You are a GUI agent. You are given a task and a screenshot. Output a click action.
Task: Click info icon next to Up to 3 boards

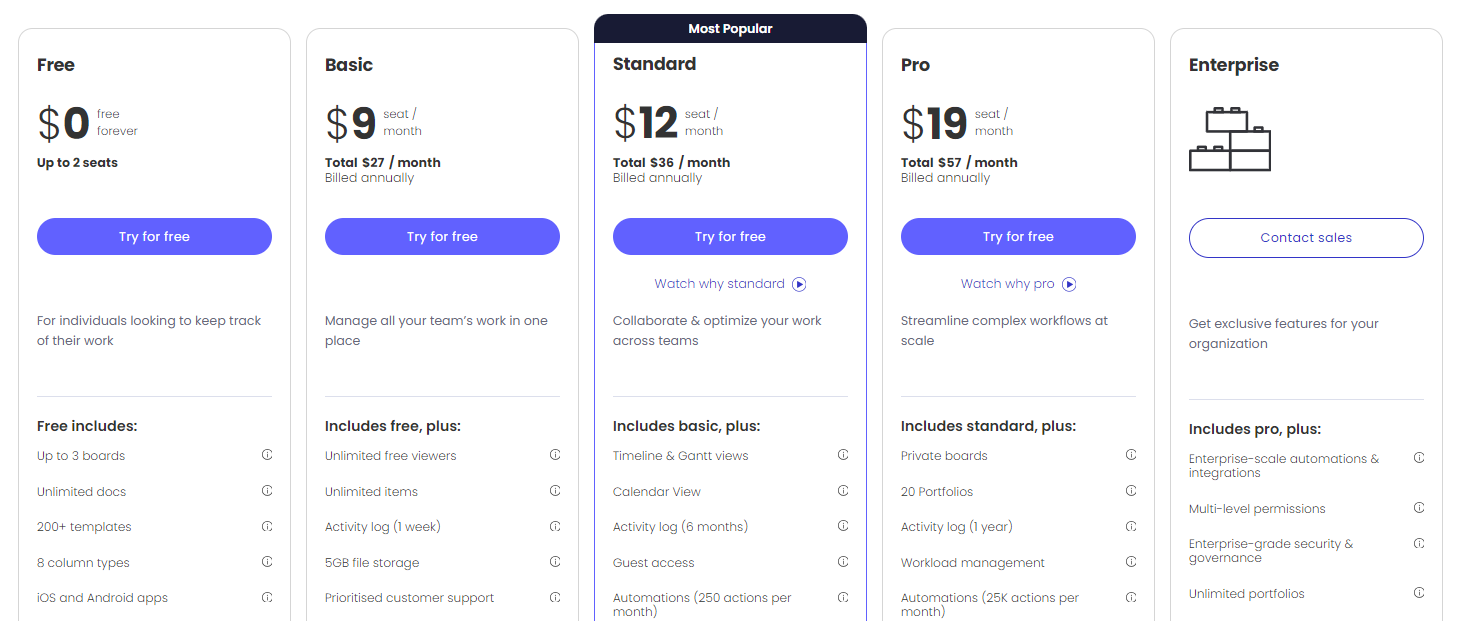pyautogui.click(x=267, y=455)
